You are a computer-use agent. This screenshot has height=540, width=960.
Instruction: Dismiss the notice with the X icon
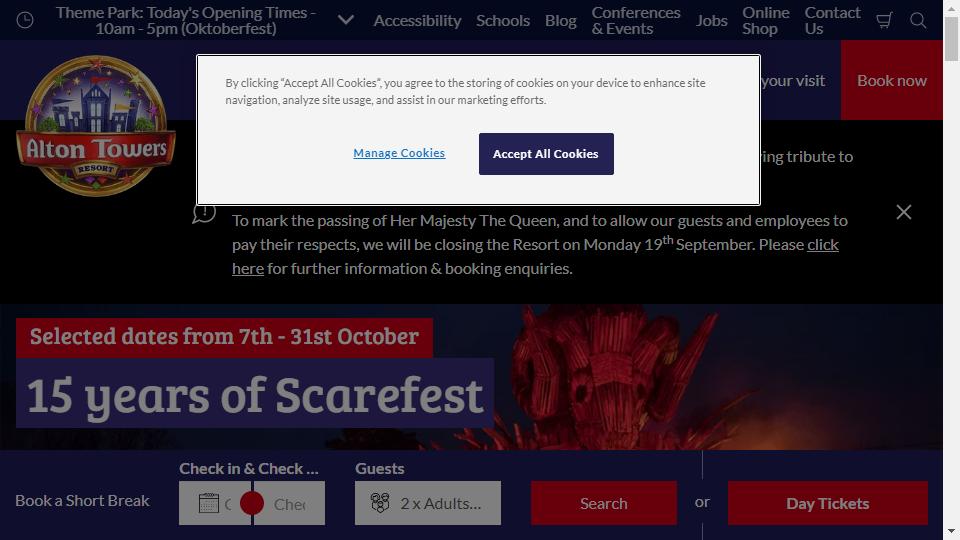[904, 212]
